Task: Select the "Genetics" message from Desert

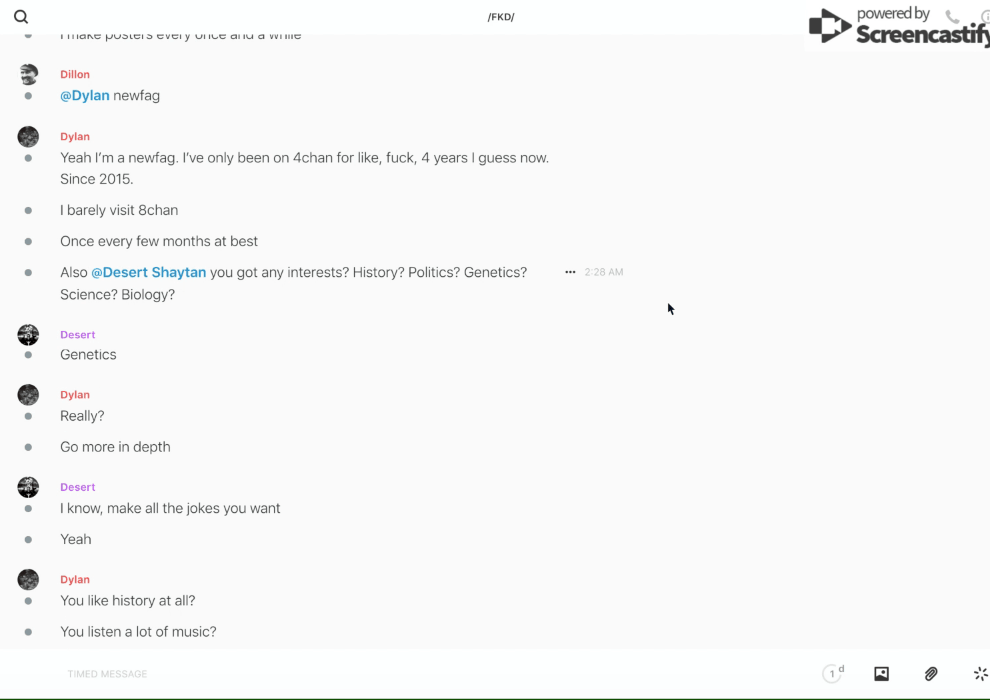Action: [x=88, y=355]
